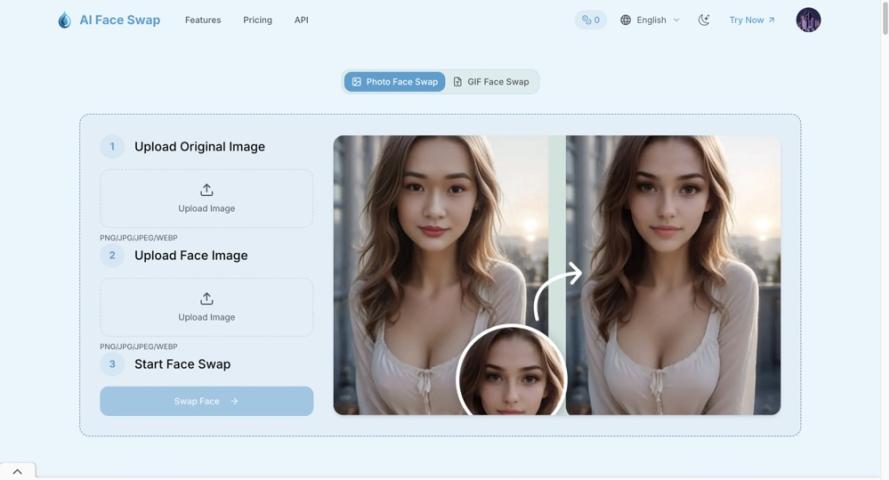Click the credits counter badge icon

[x=586, y=20]
